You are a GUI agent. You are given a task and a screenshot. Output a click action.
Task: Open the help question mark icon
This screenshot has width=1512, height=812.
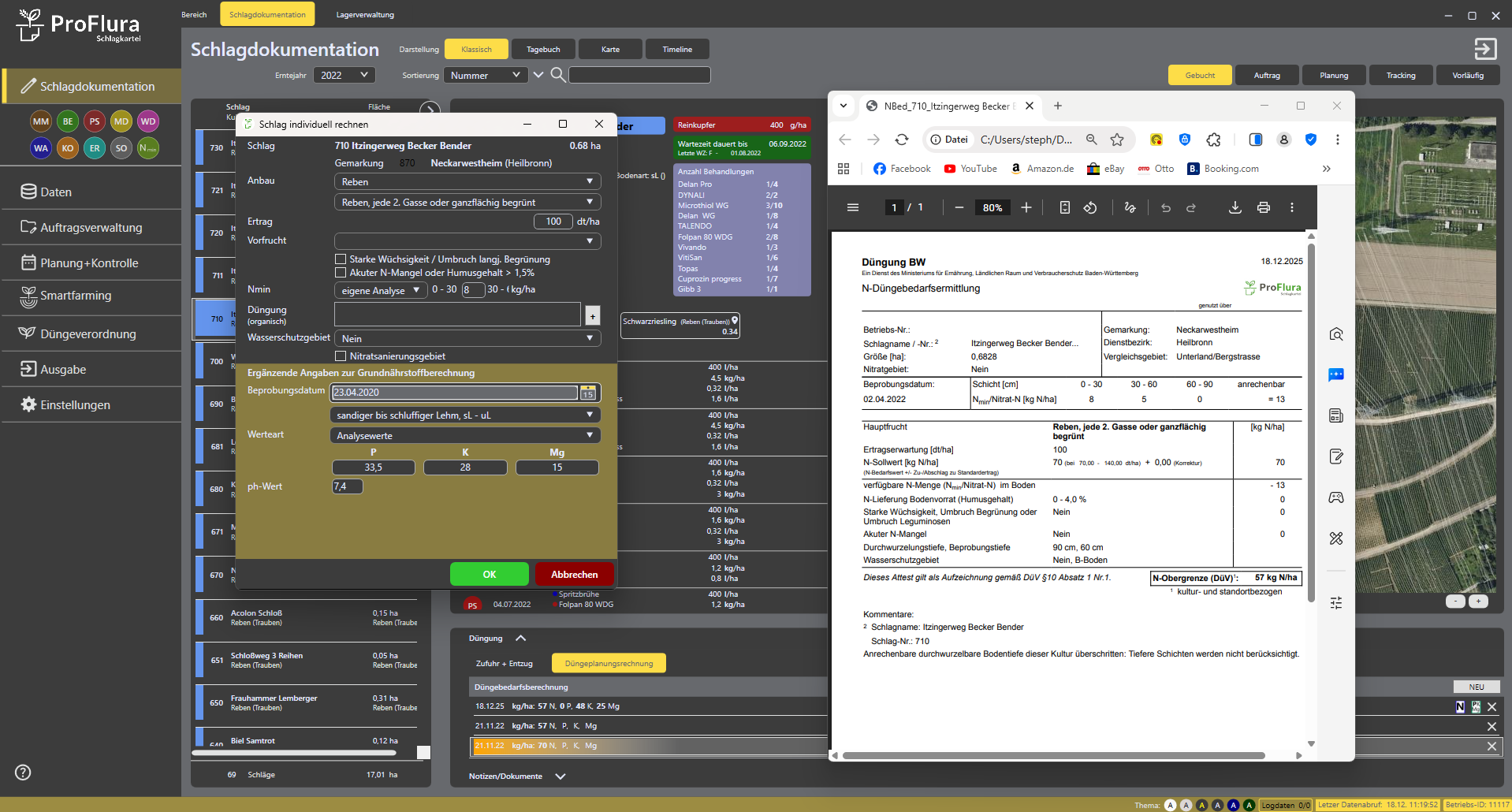pos(23,773)
